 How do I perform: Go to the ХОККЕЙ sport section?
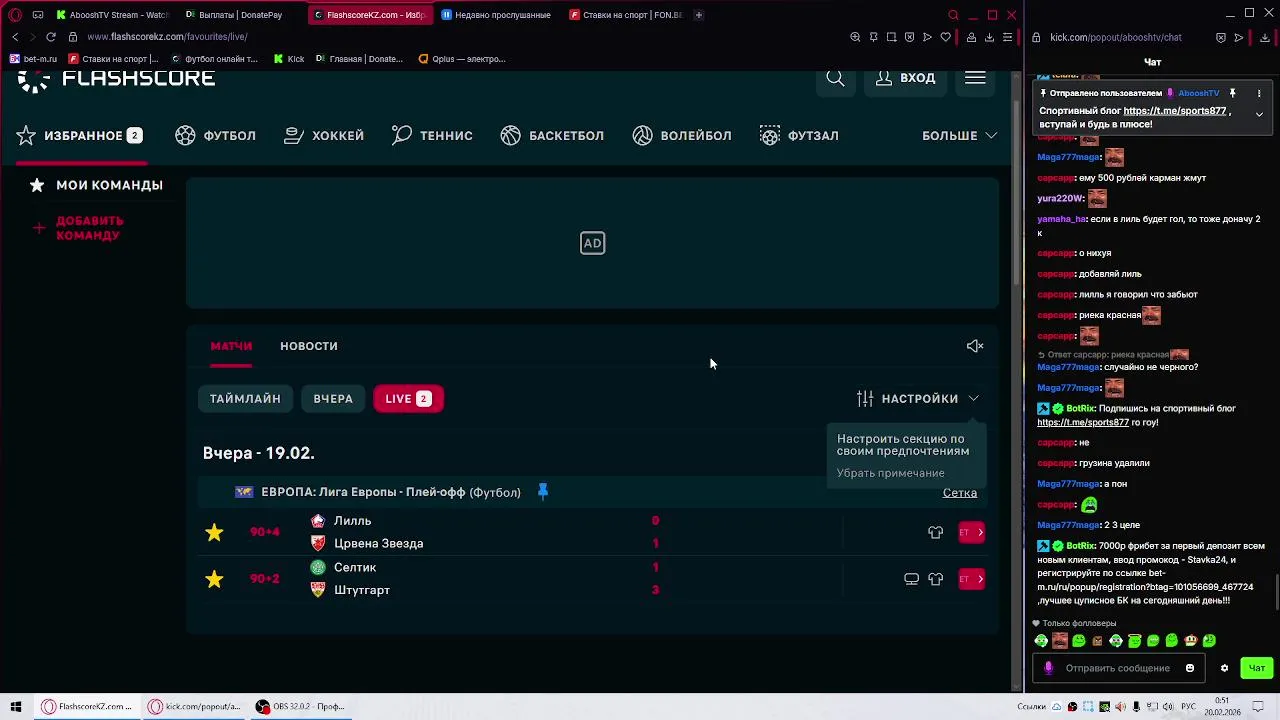(324, 135)
